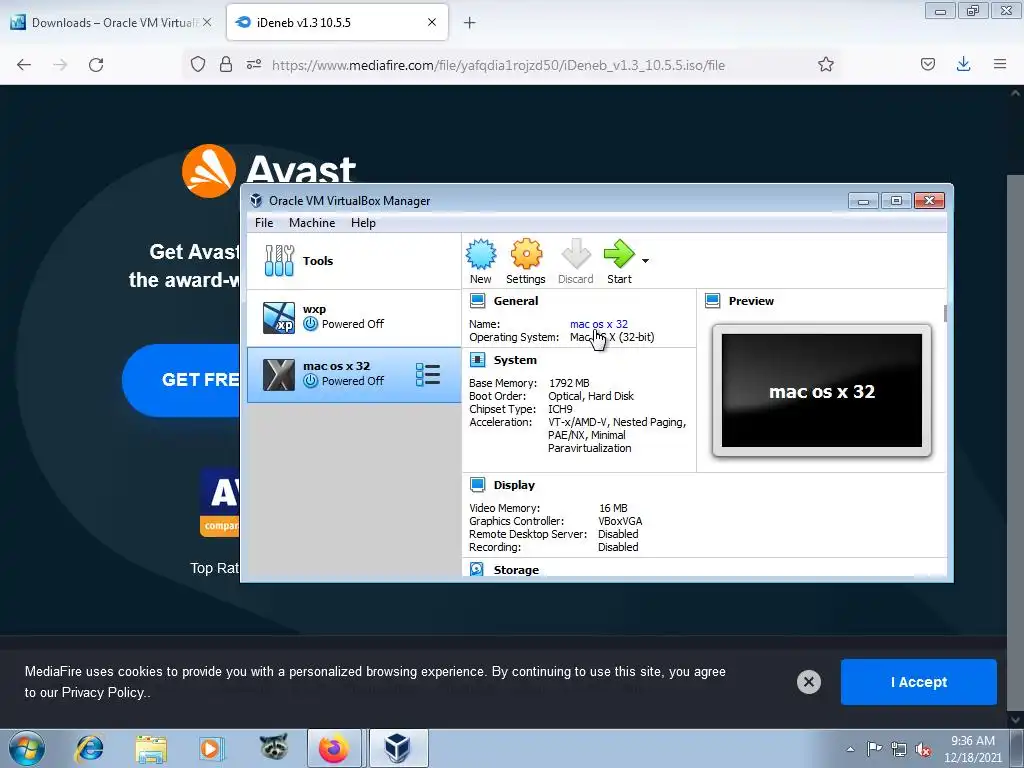Open Windows Media Player from taskbar
This screenshot has height=768, width=1024.
pyautogui.click(x=211, y=748)
